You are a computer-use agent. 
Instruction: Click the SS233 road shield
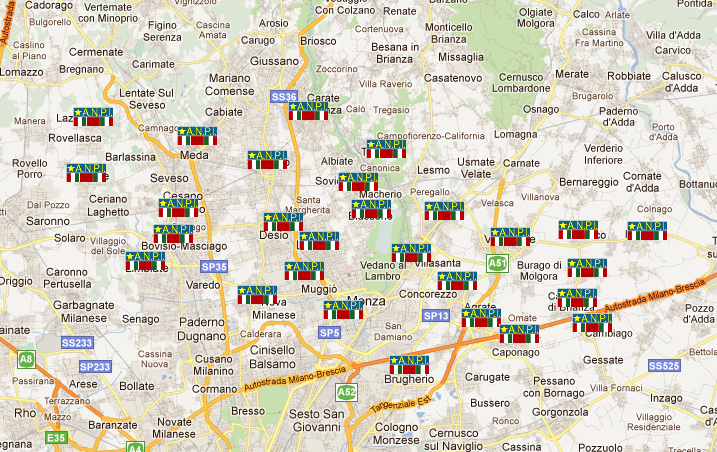(77, 343)
